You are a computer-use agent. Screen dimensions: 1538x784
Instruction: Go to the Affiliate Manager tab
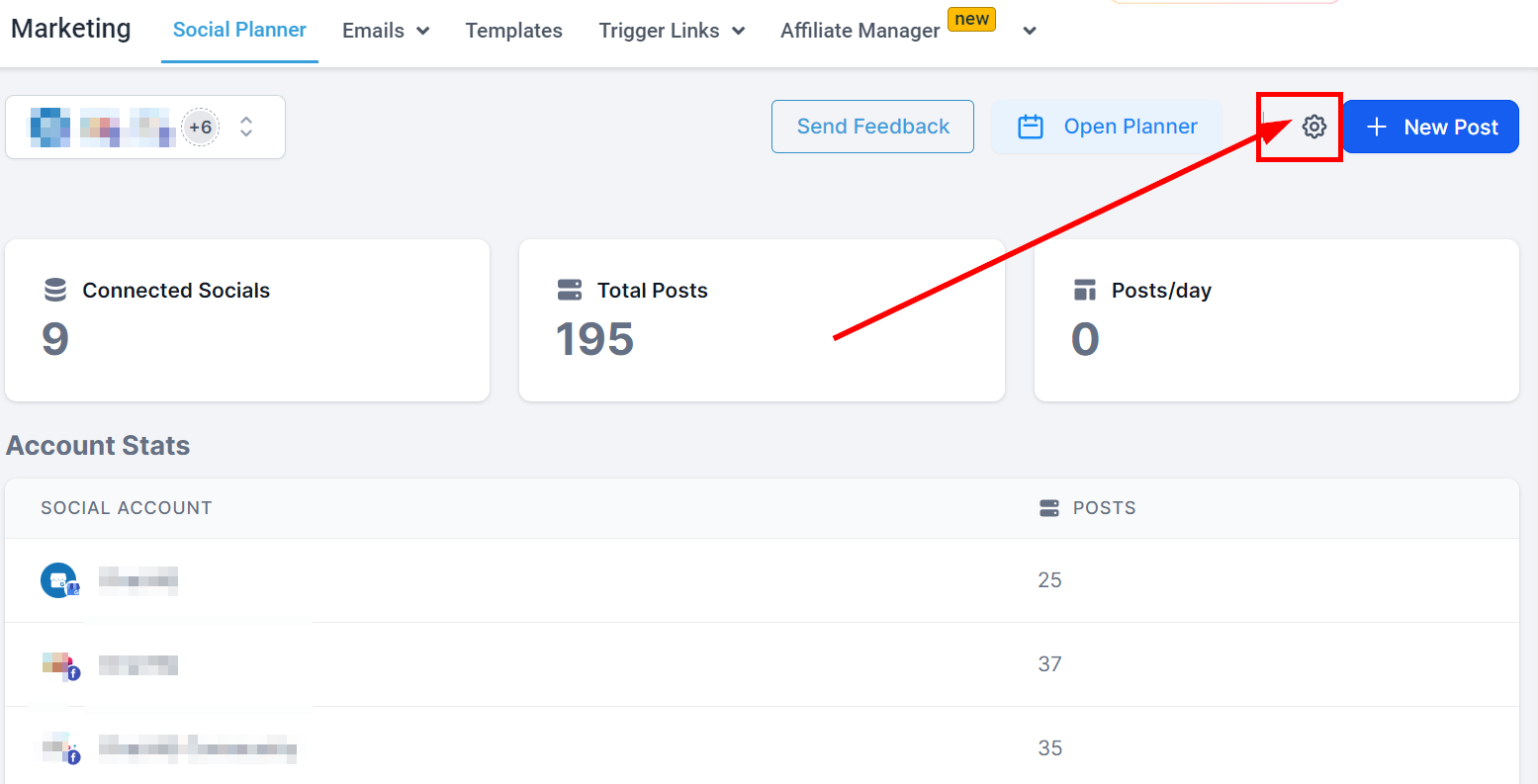[859, 31]
